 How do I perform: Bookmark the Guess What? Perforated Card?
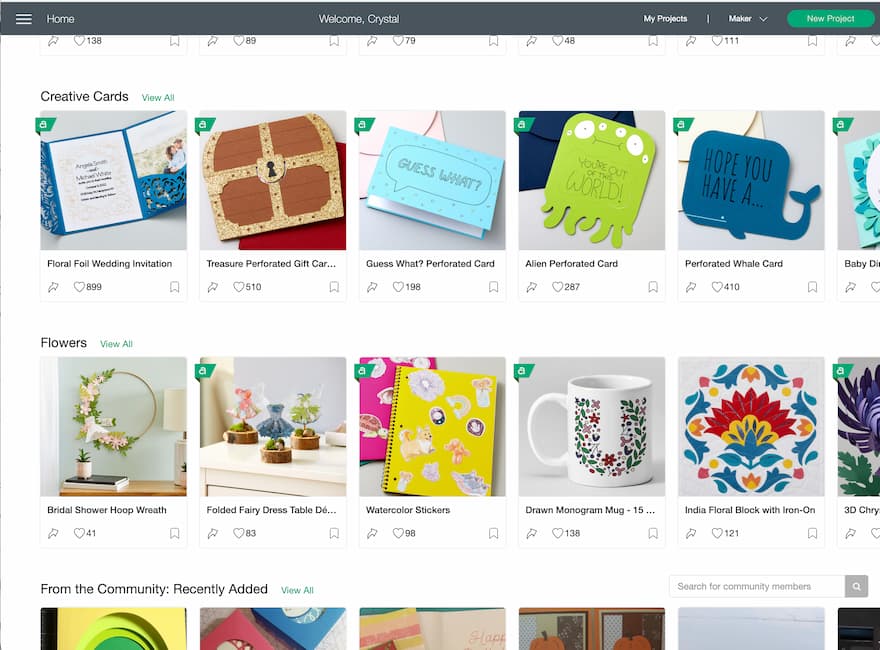(x=493, y=287)
